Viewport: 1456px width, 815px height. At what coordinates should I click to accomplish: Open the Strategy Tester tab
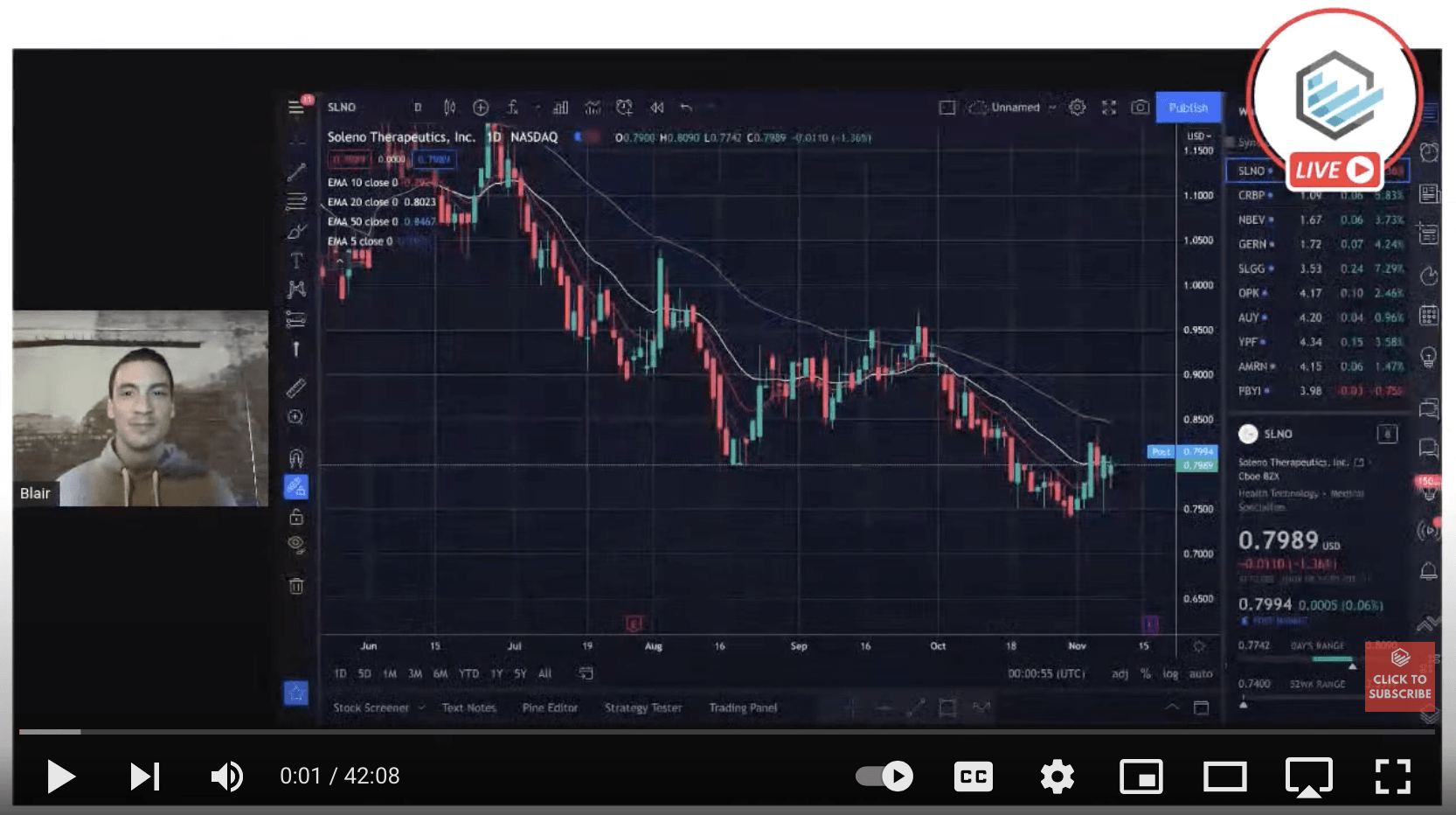tap(643, 707)
